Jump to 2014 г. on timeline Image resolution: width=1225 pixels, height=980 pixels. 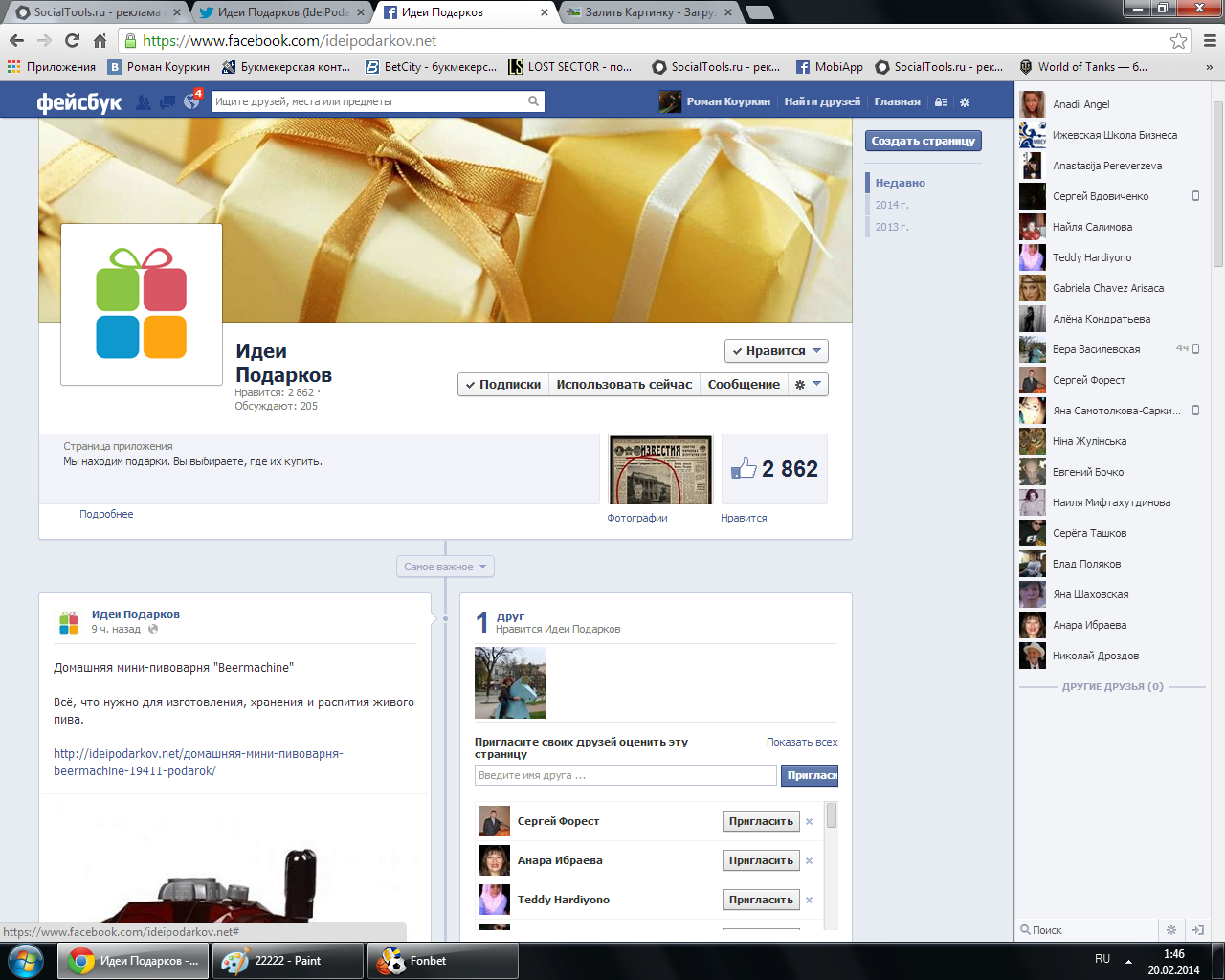tap(892, 205)
